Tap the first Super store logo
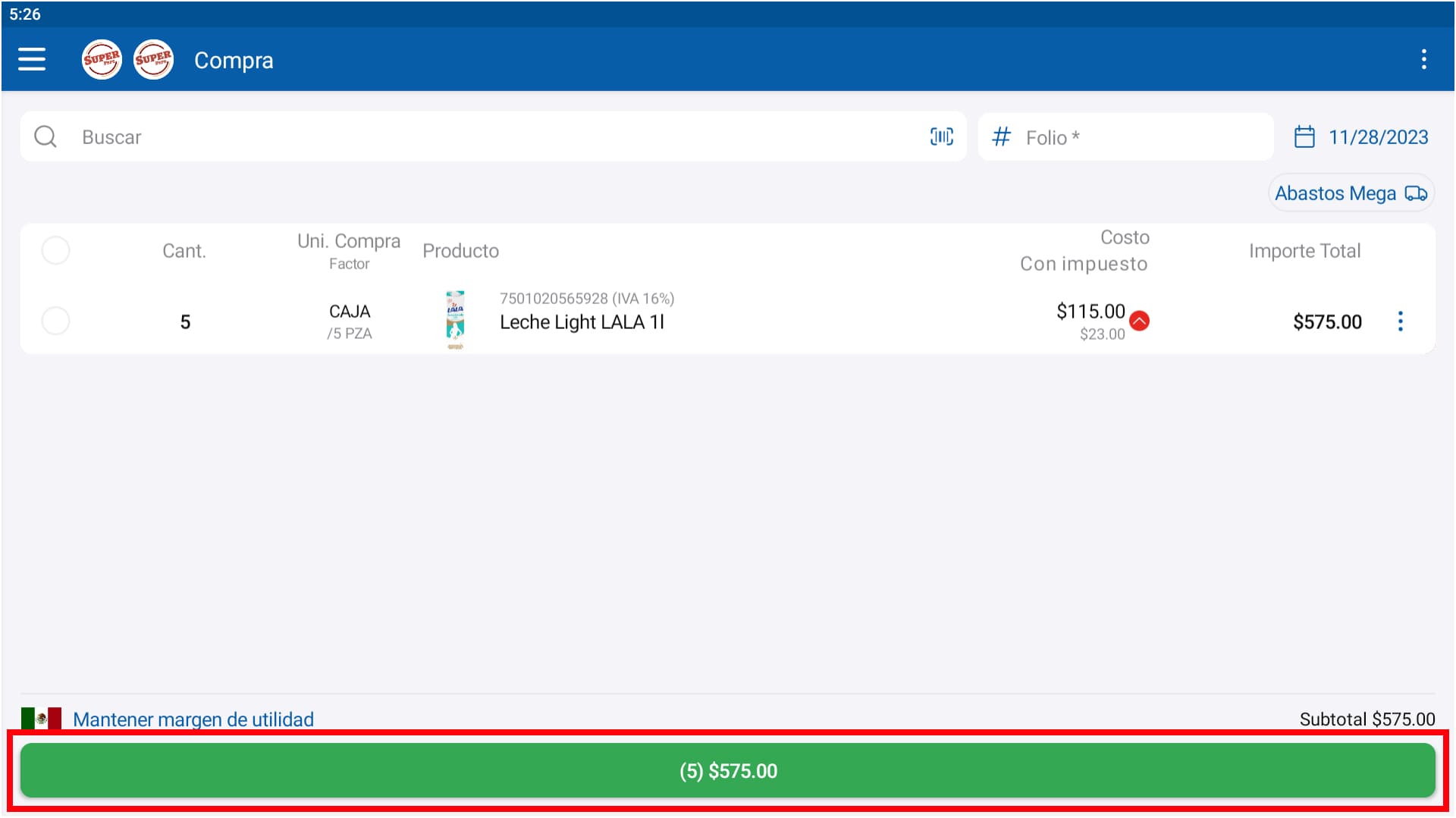The height and width of the screenshot is (818, 1456). 102,59
